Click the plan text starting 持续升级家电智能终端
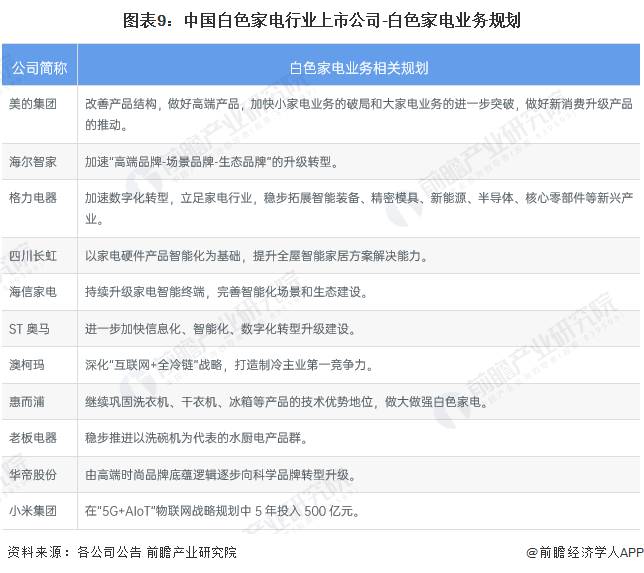Viewport: 644px width, 573px height. tap(227, 292)
